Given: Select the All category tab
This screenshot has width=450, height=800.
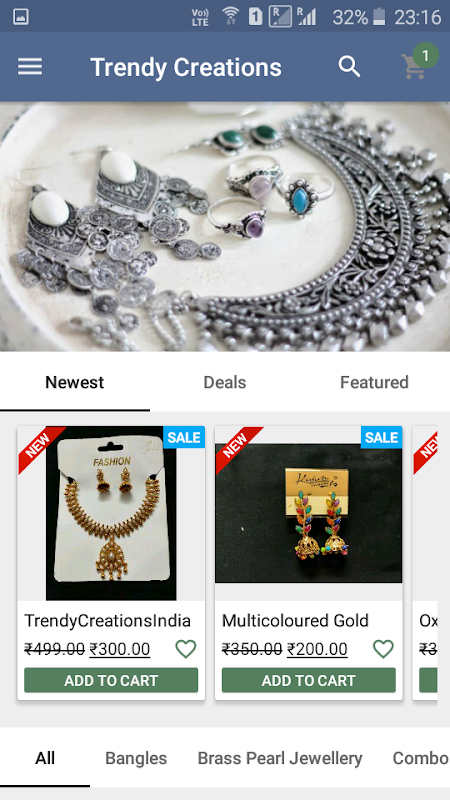Looking at the screenshot, I should pos(45,758).
